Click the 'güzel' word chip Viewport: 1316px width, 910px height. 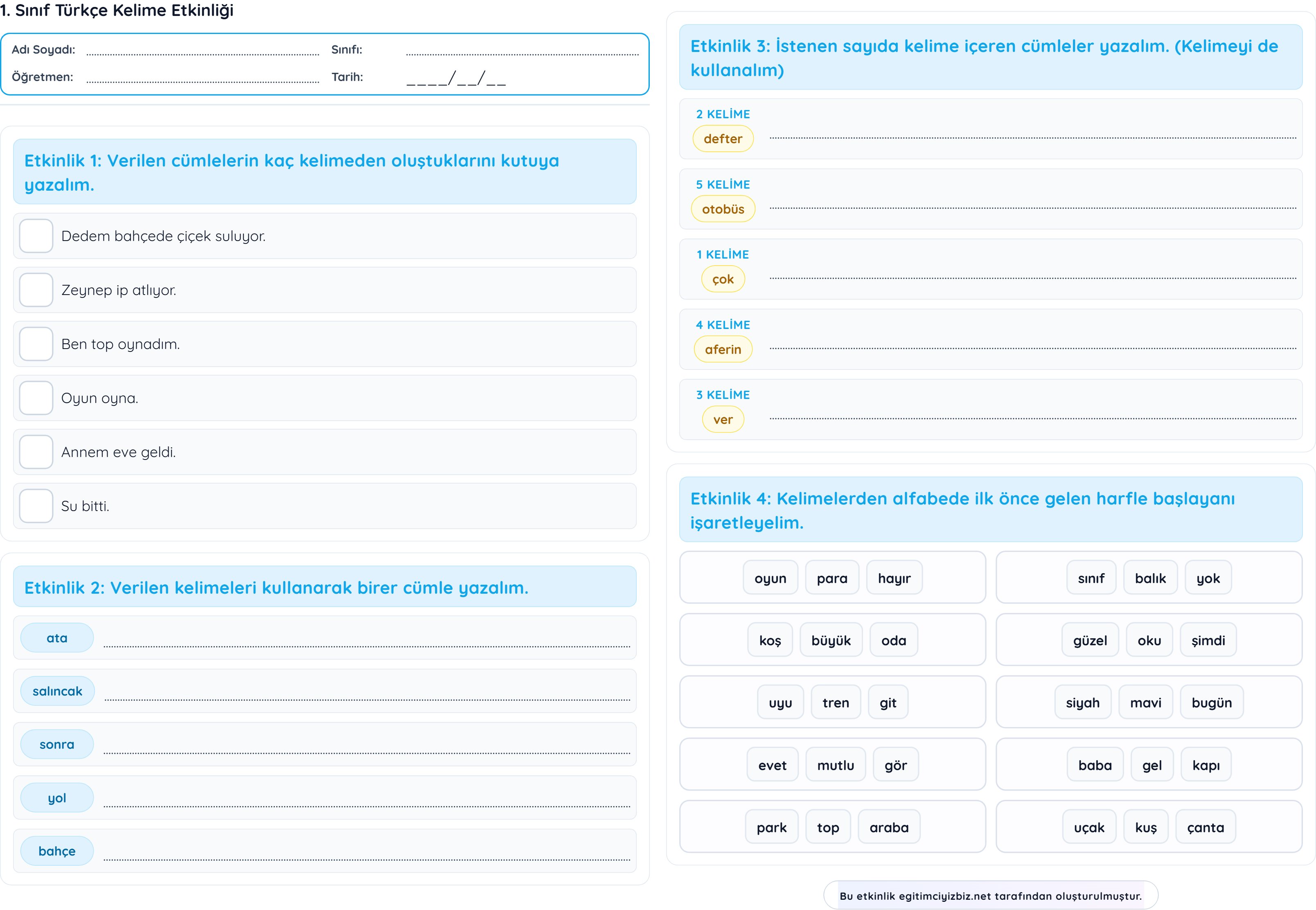(x=1090, y=640)
